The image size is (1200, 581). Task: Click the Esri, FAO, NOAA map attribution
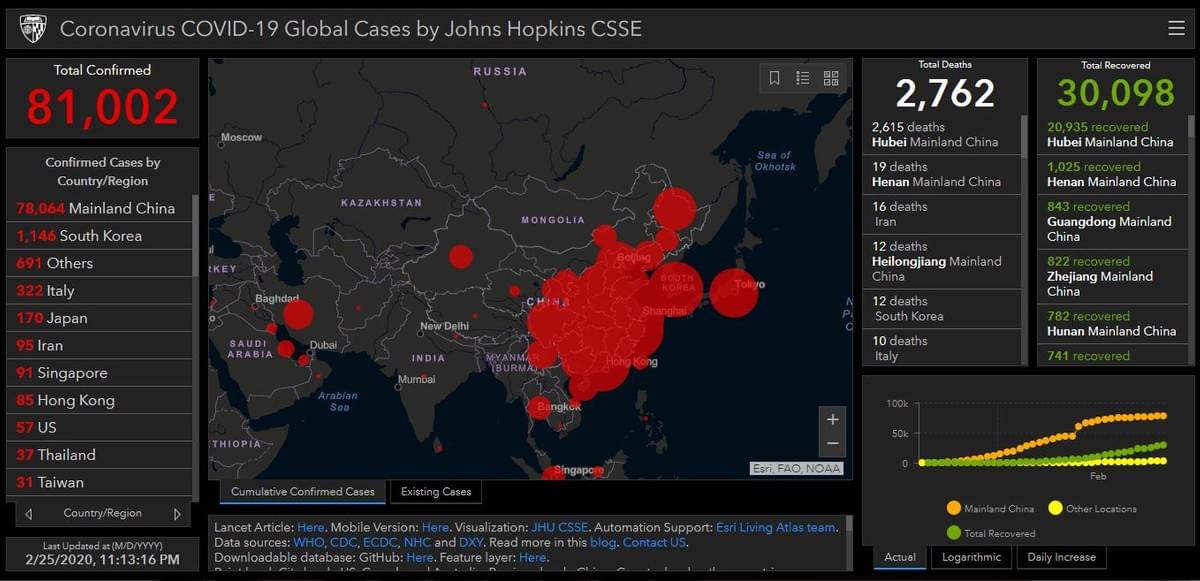797,468
